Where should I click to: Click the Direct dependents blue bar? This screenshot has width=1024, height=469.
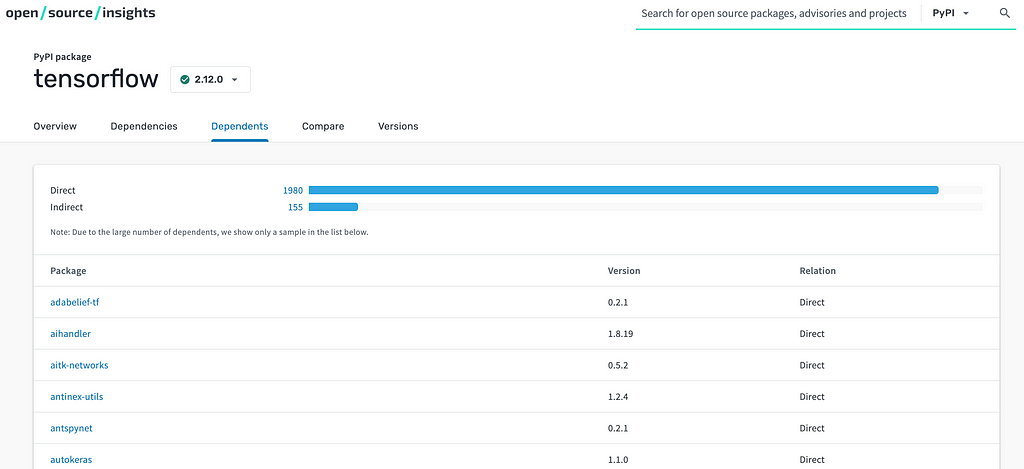(624, 190)
